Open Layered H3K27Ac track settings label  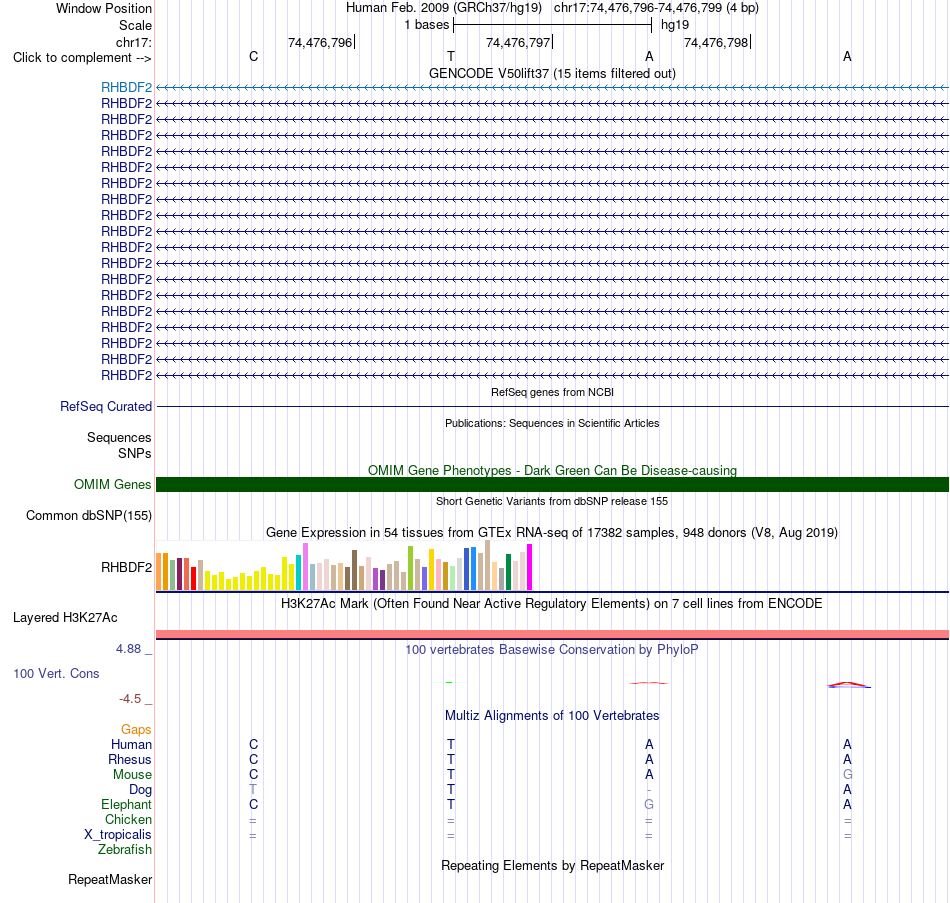click(x=65, y=618)
